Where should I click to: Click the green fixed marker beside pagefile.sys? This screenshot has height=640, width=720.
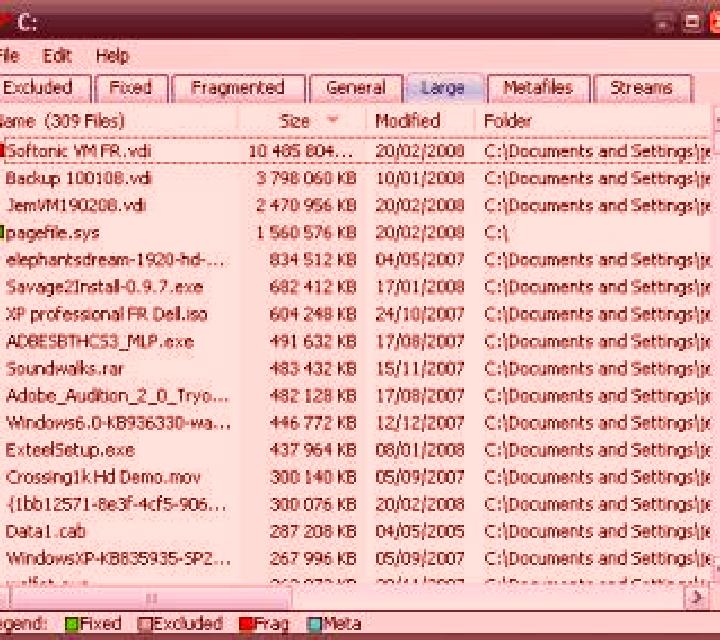coord(2,232)
